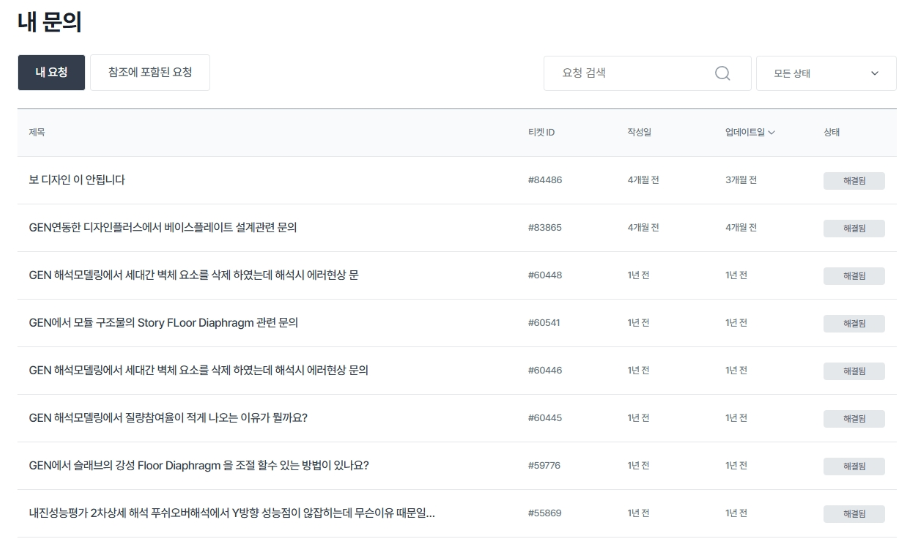Click ticket ID #59776
Viewport: 911px width, 548px height.
point(544,466)
